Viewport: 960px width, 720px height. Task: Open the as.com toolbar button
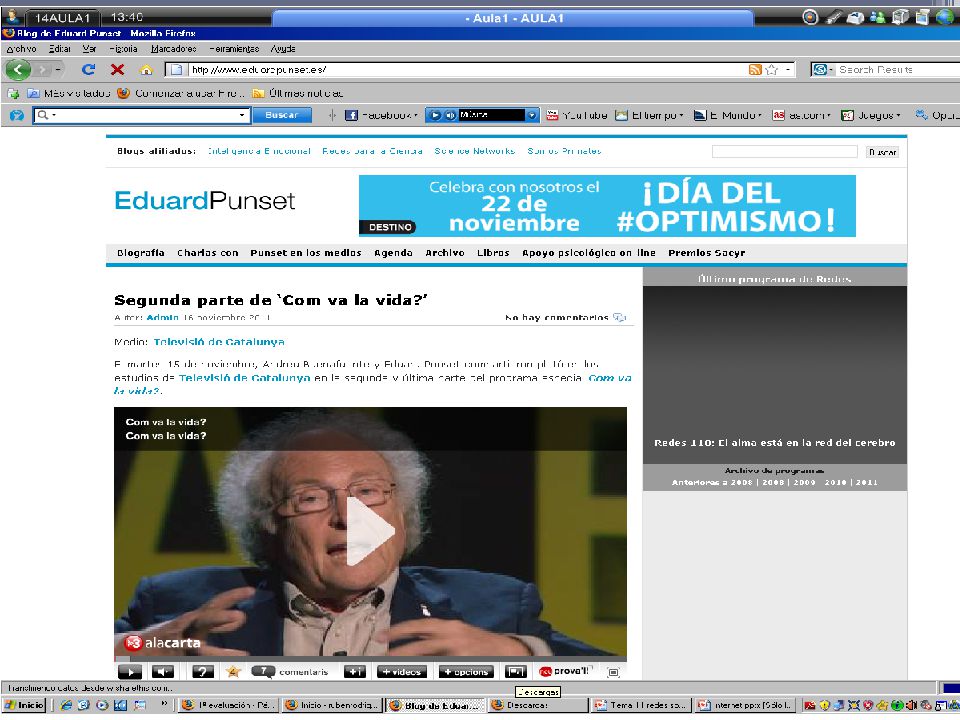[801, 115]
